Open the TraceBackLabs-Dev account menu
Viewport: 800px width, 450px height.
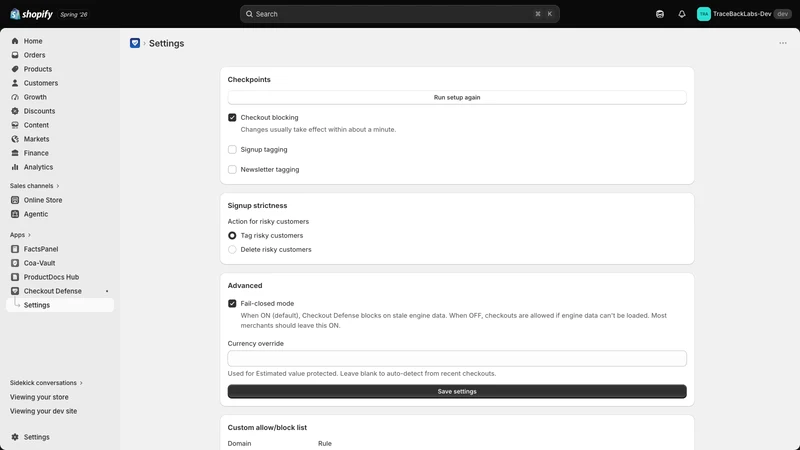click(x=743, y=14)
